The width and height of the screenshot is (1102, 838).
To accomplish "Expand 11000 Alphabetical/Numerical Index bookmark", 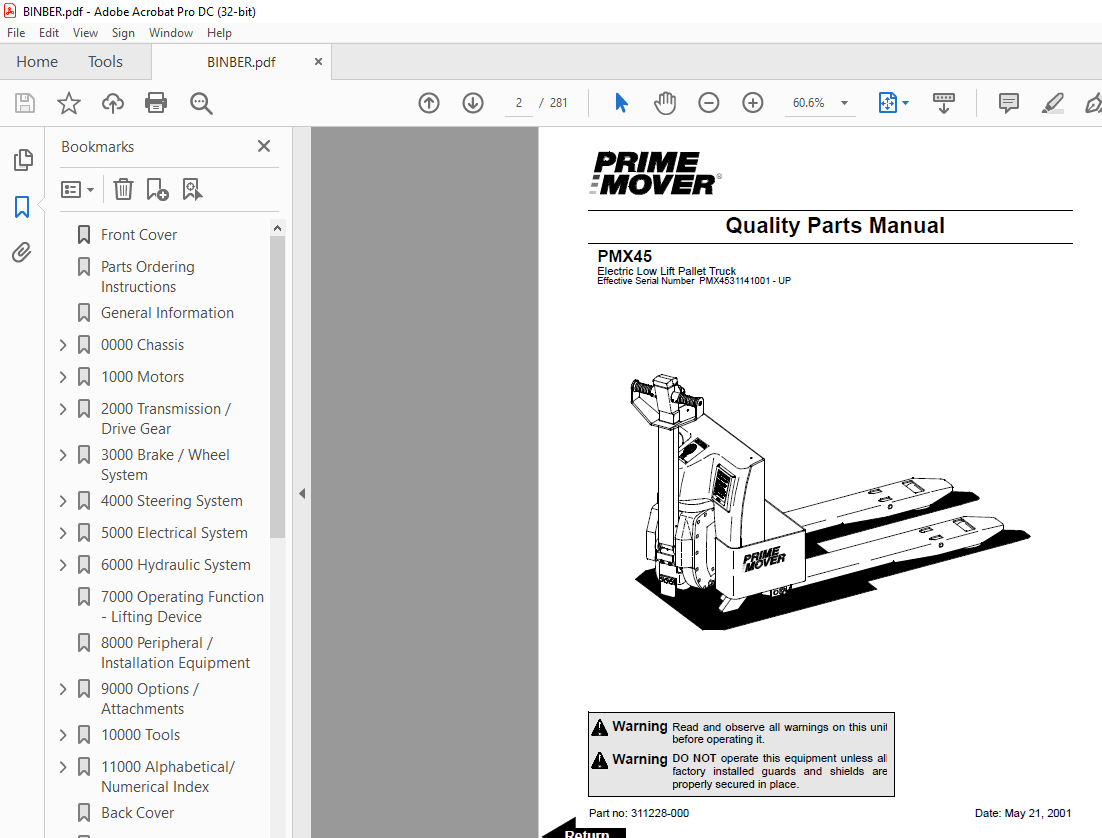I will [63, 767].
